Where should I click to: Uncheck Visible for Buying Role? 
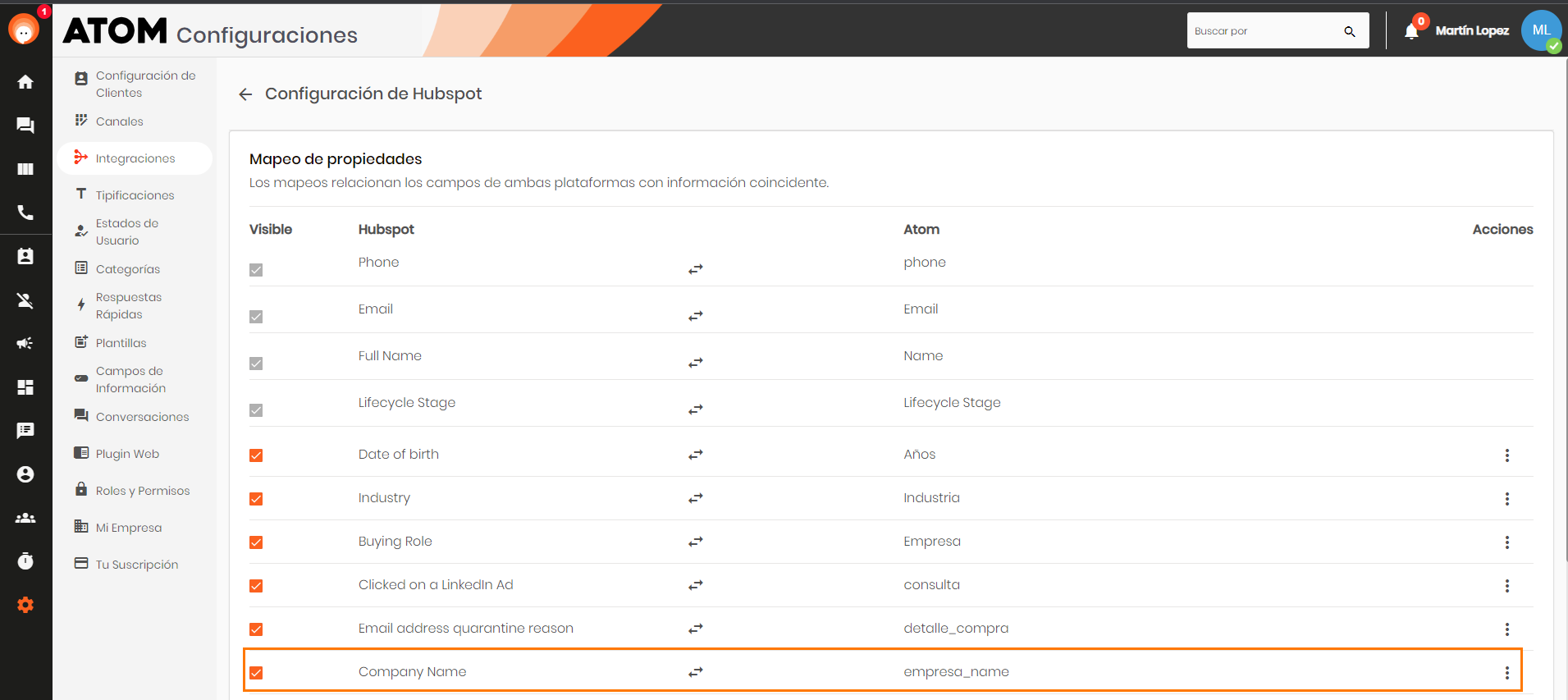tap(256, 542)
